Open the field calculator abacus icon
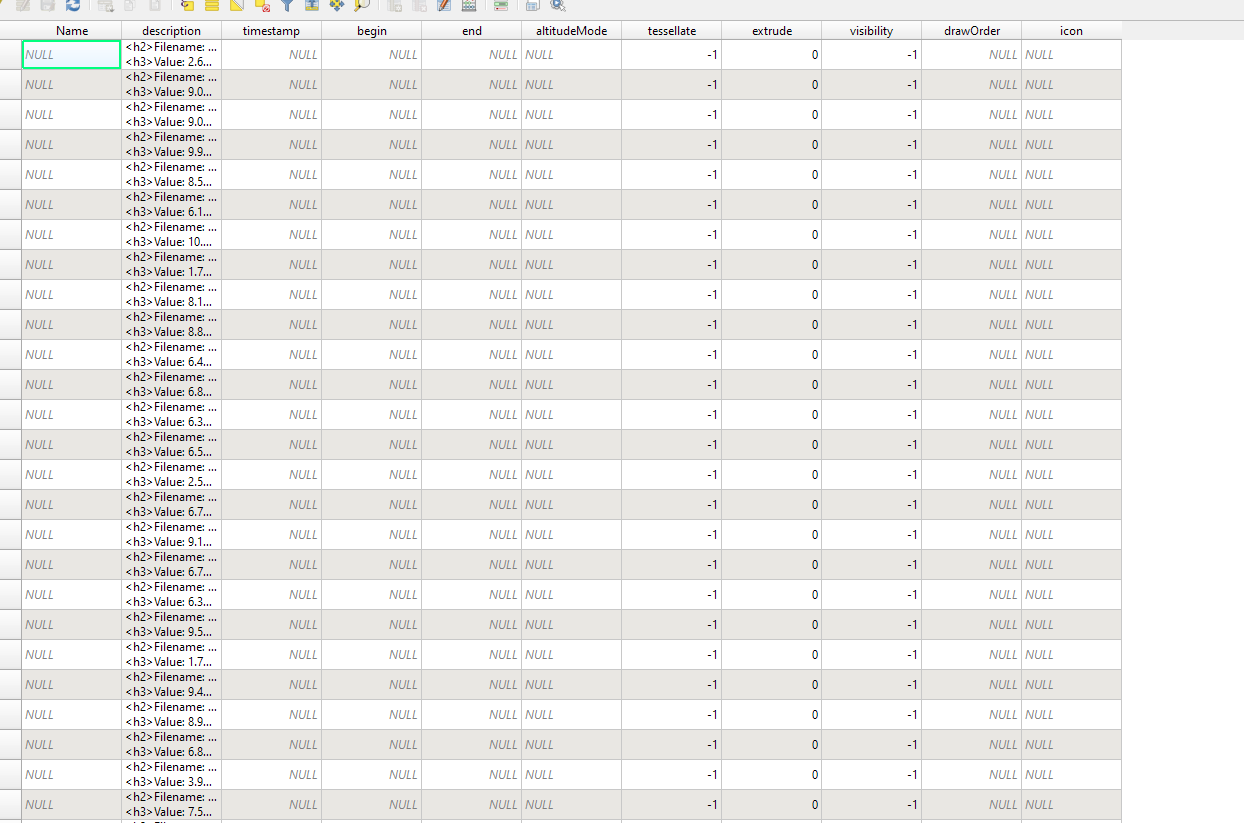The height and width of the screenshot is (823, 1244). point(468,5)
